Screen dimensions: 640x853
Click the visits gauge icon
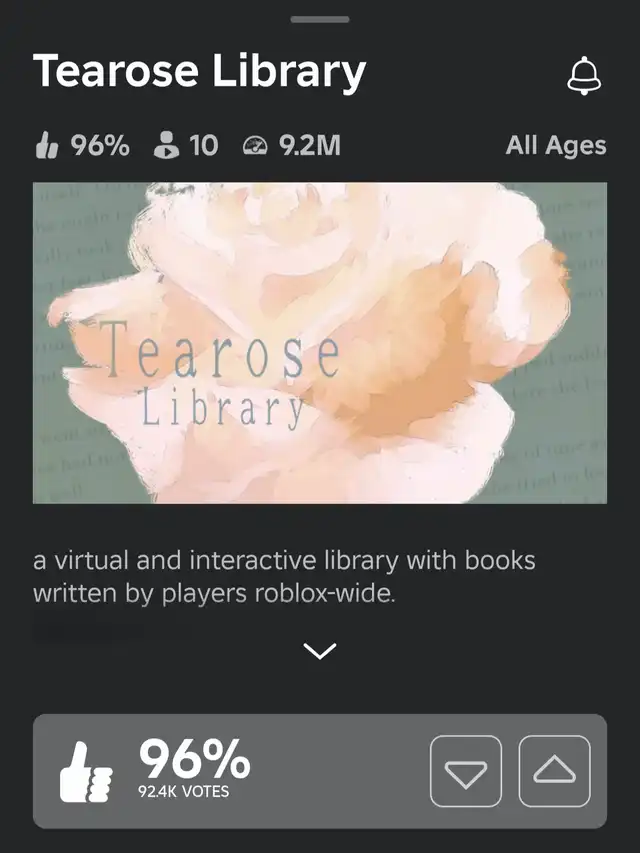(x=255, y=146)
